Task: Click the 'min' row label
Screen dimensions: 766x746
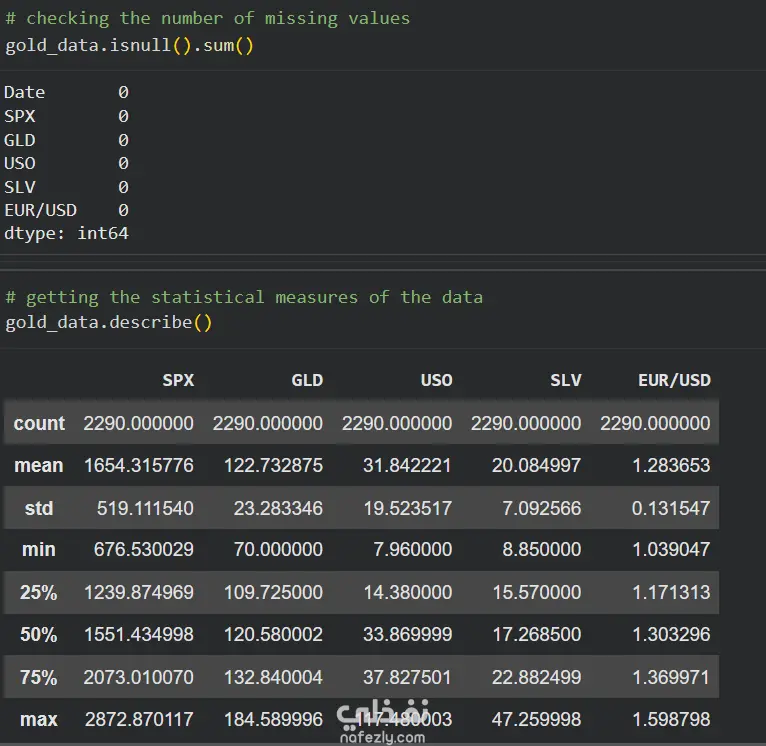Action: tap(39, 550)
